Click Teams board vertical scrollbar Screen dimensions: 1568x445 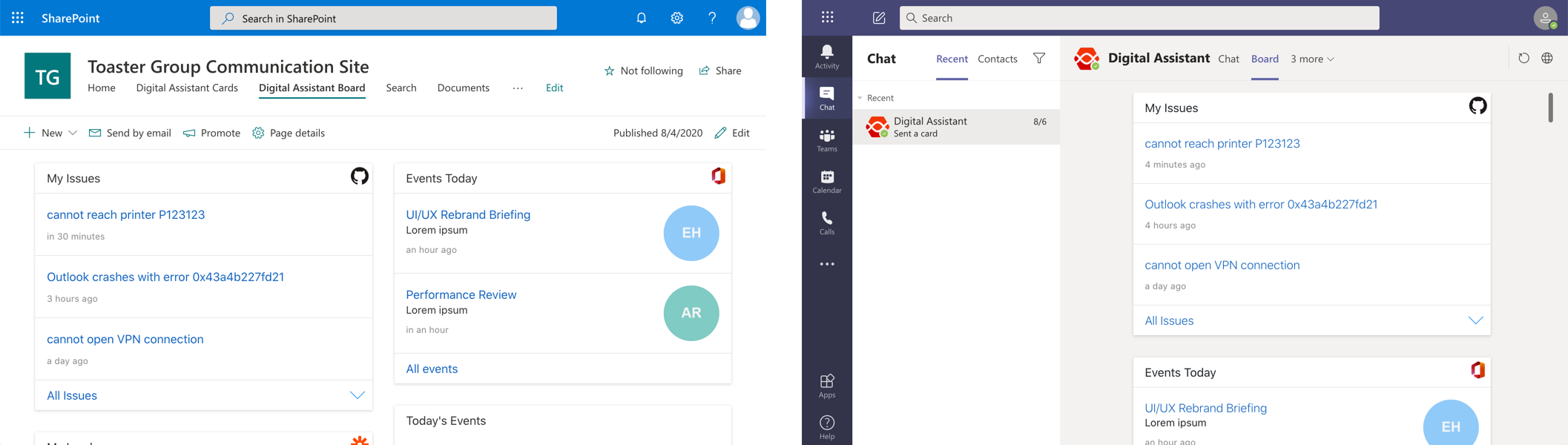tap(1550, 108)
